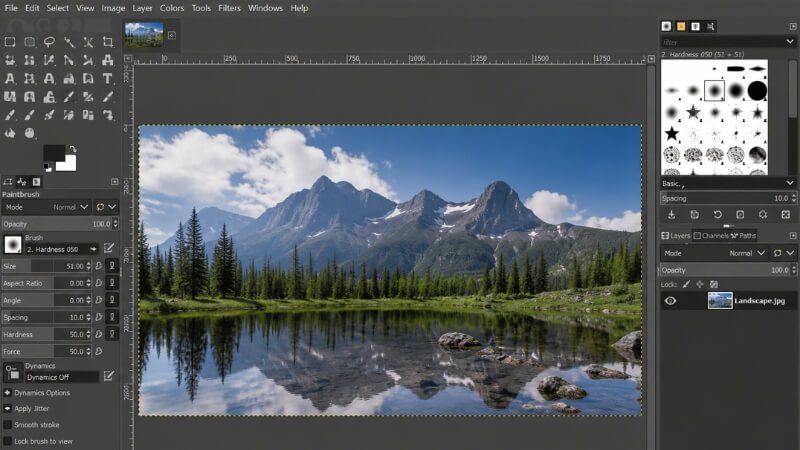Screen dimensions: 800x450
Task: Expand the Apply Jitter section
Action: click(7, 408)
